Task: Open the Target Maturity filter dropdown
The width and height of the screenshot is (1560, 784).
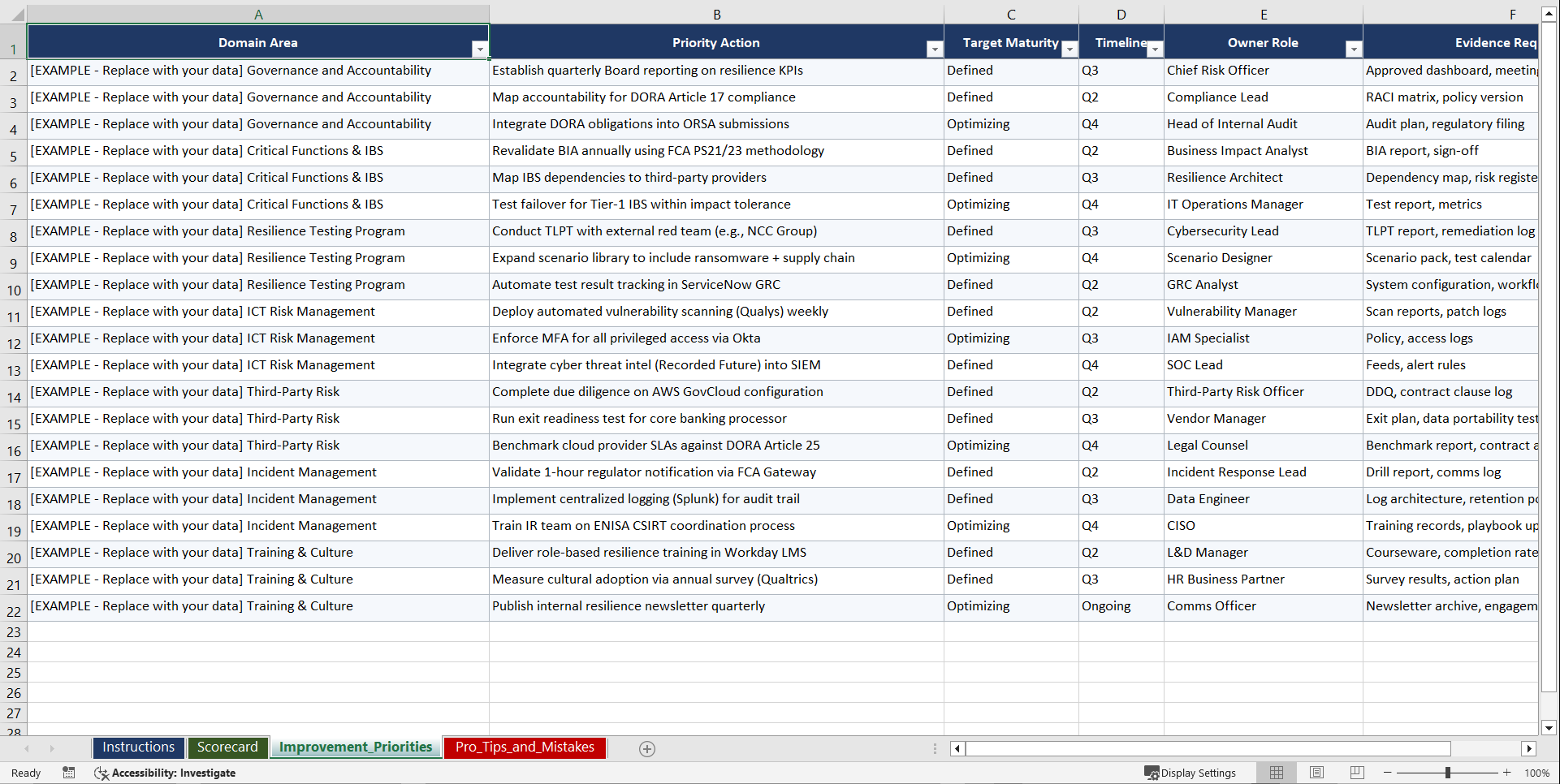Action: point(1070,49)
